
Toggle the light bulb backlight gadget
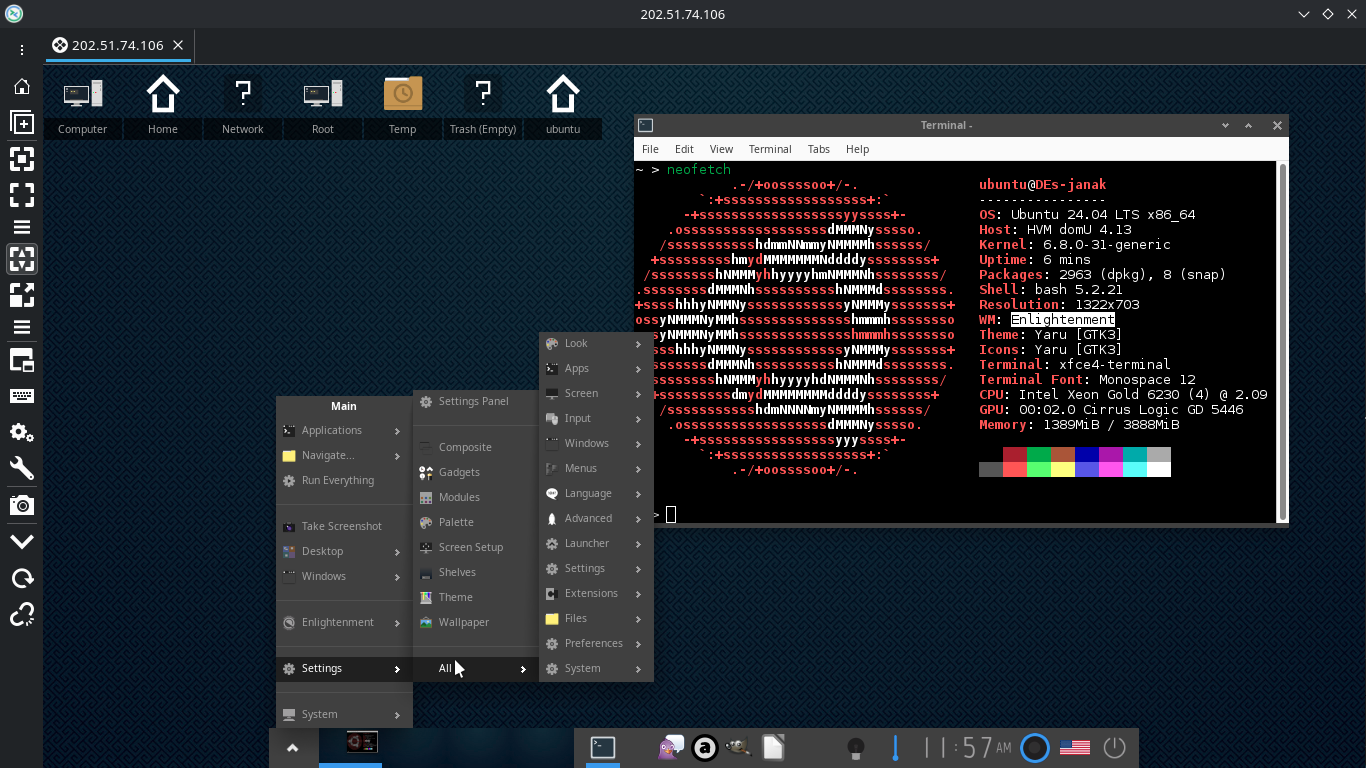pyautogui.click(x=855, y=747)
